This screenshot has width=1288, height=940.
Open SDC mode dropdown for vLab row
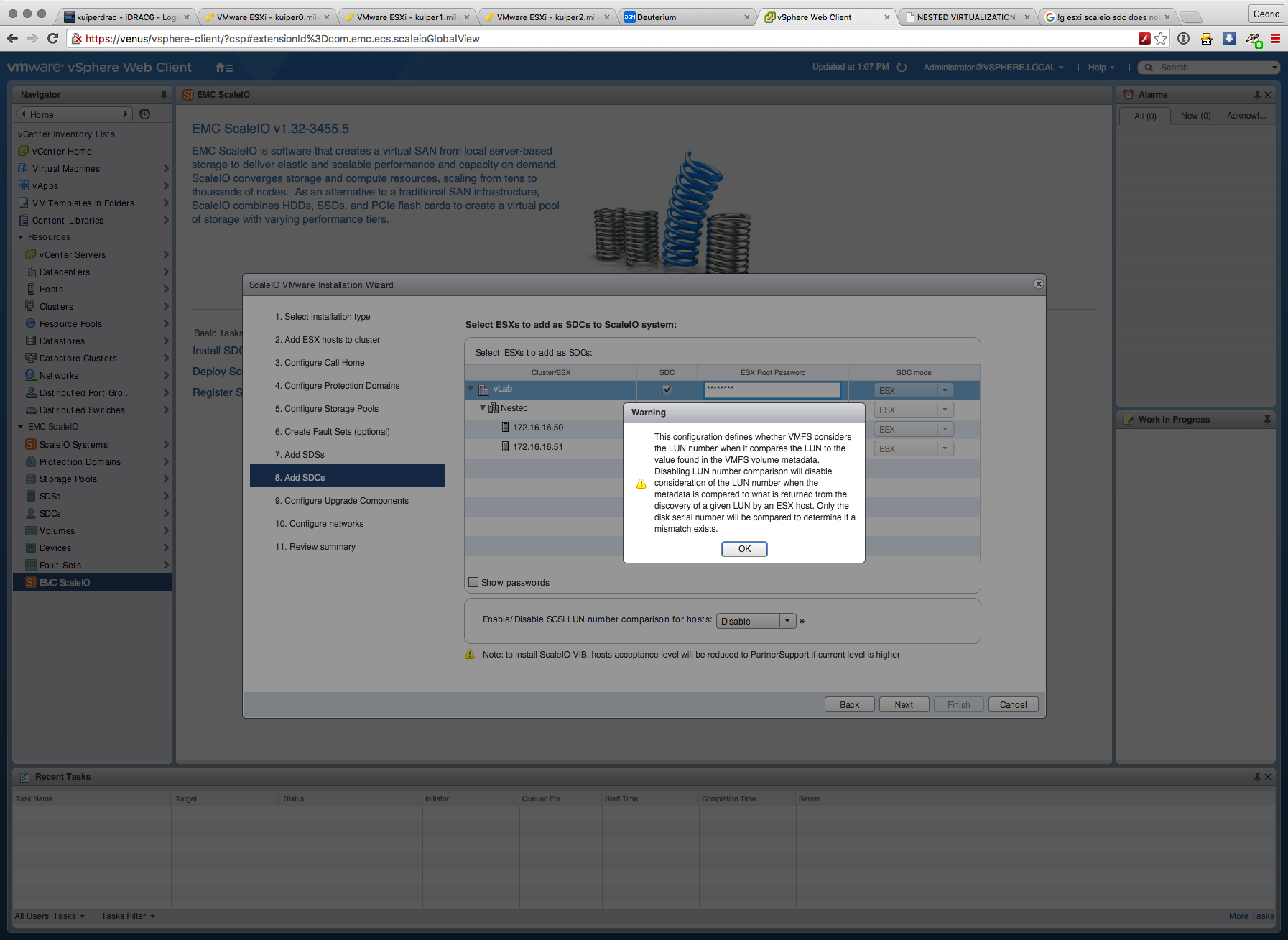coord(945,390)
